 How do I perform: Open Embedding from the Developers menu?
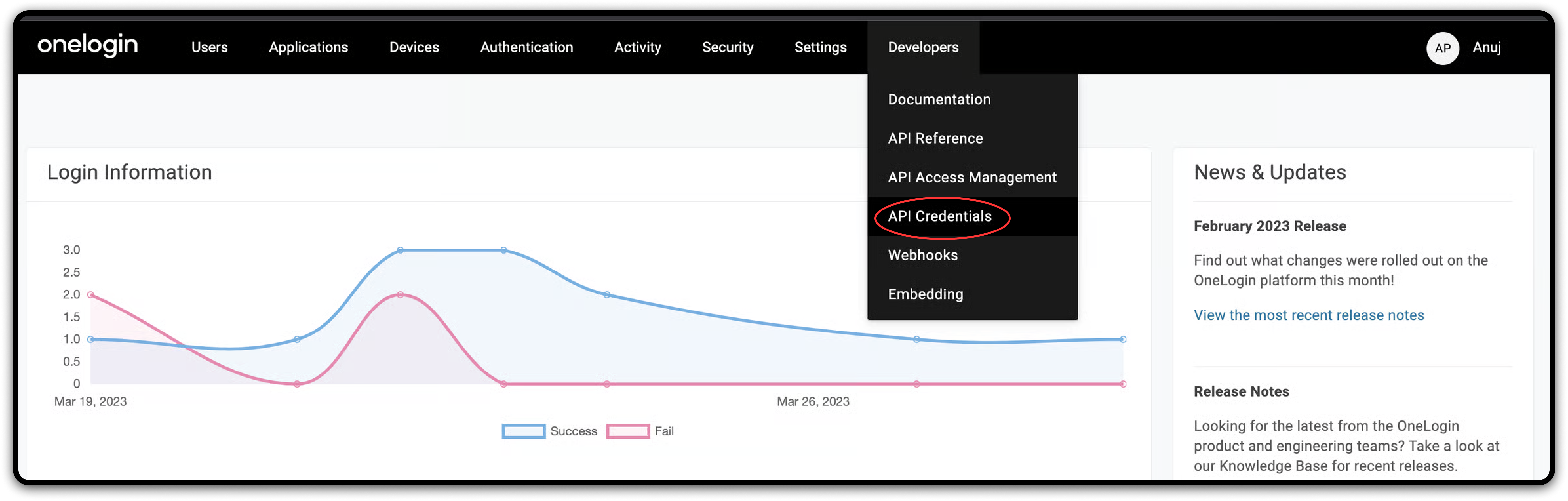point(925,294)
